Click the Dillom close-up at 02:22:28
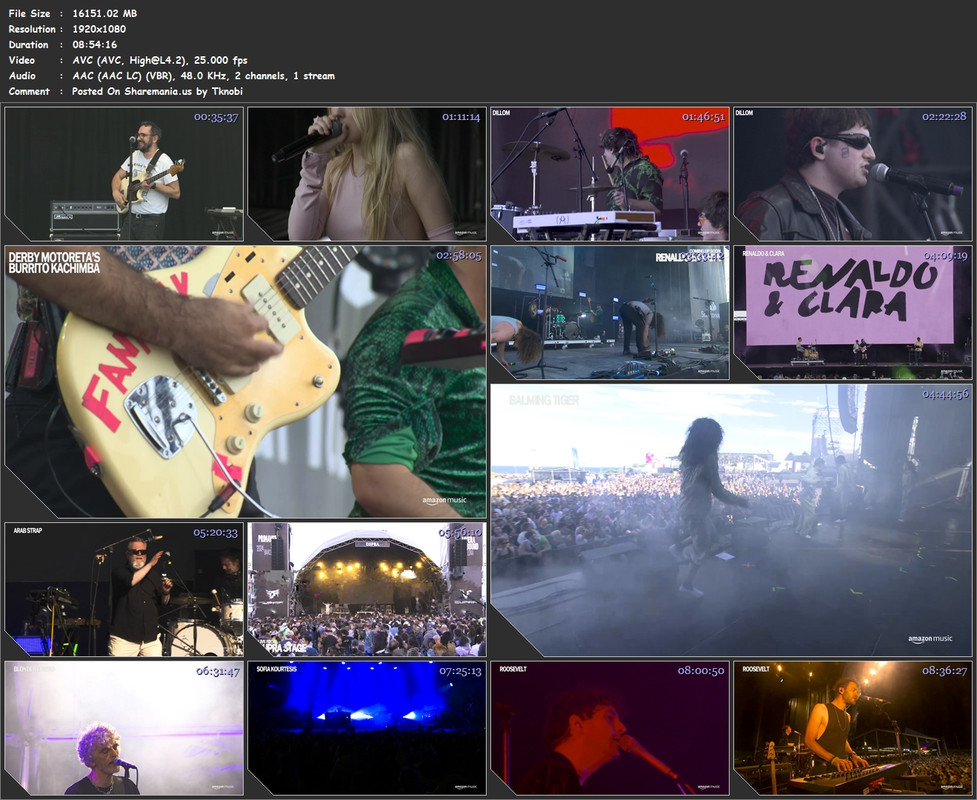The image size is (977, 800). [853, 174]
